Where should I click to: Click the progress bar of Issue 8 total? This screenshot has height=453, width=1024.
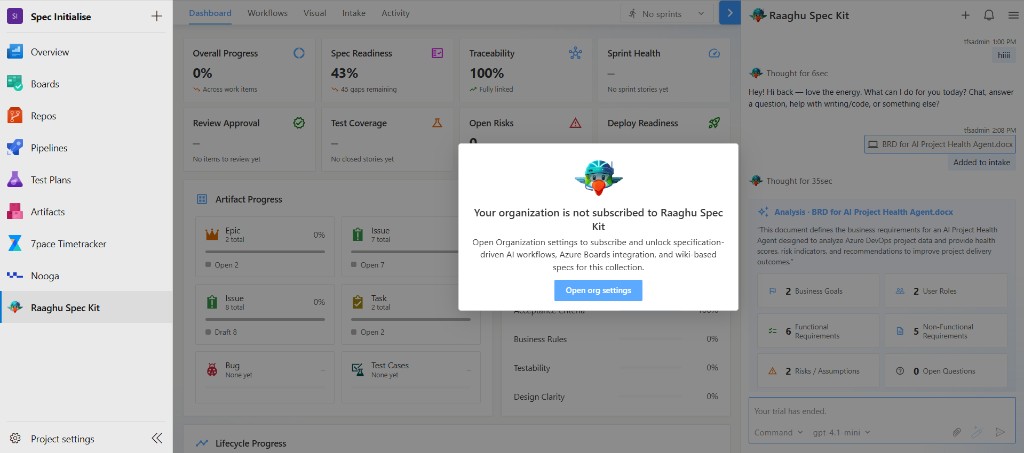point(264,319)
